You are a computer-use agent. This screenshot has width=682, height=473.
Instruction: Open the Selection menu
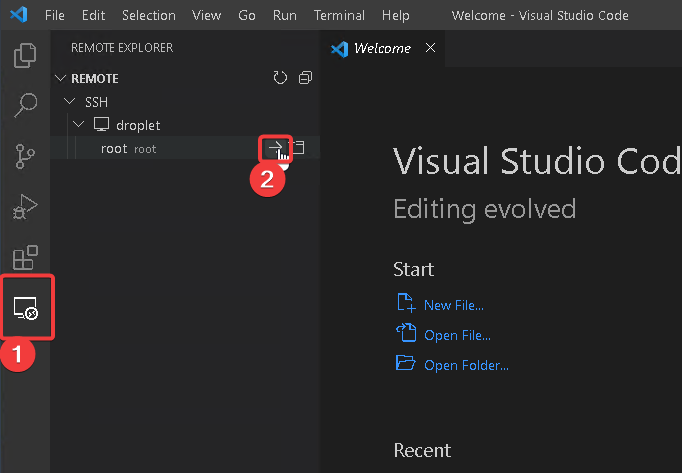click(x=149, y=15)
